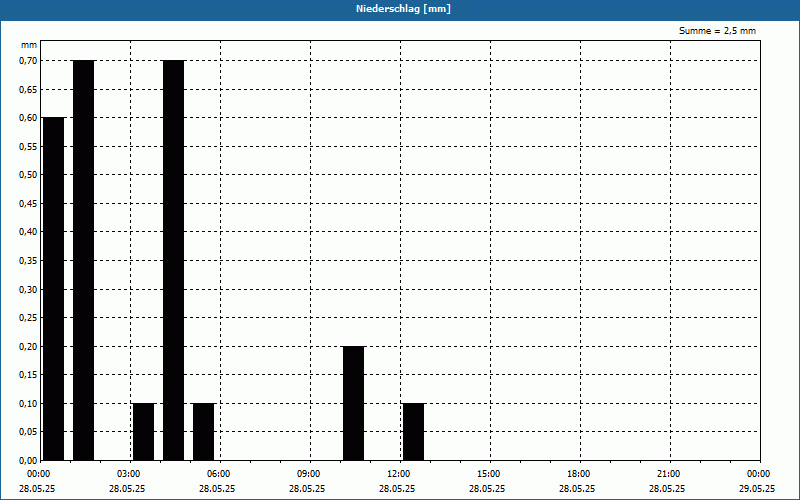Pick the 0,50 y-axis label
This screenshot has width=800, height=500.
tap(28, 175)
